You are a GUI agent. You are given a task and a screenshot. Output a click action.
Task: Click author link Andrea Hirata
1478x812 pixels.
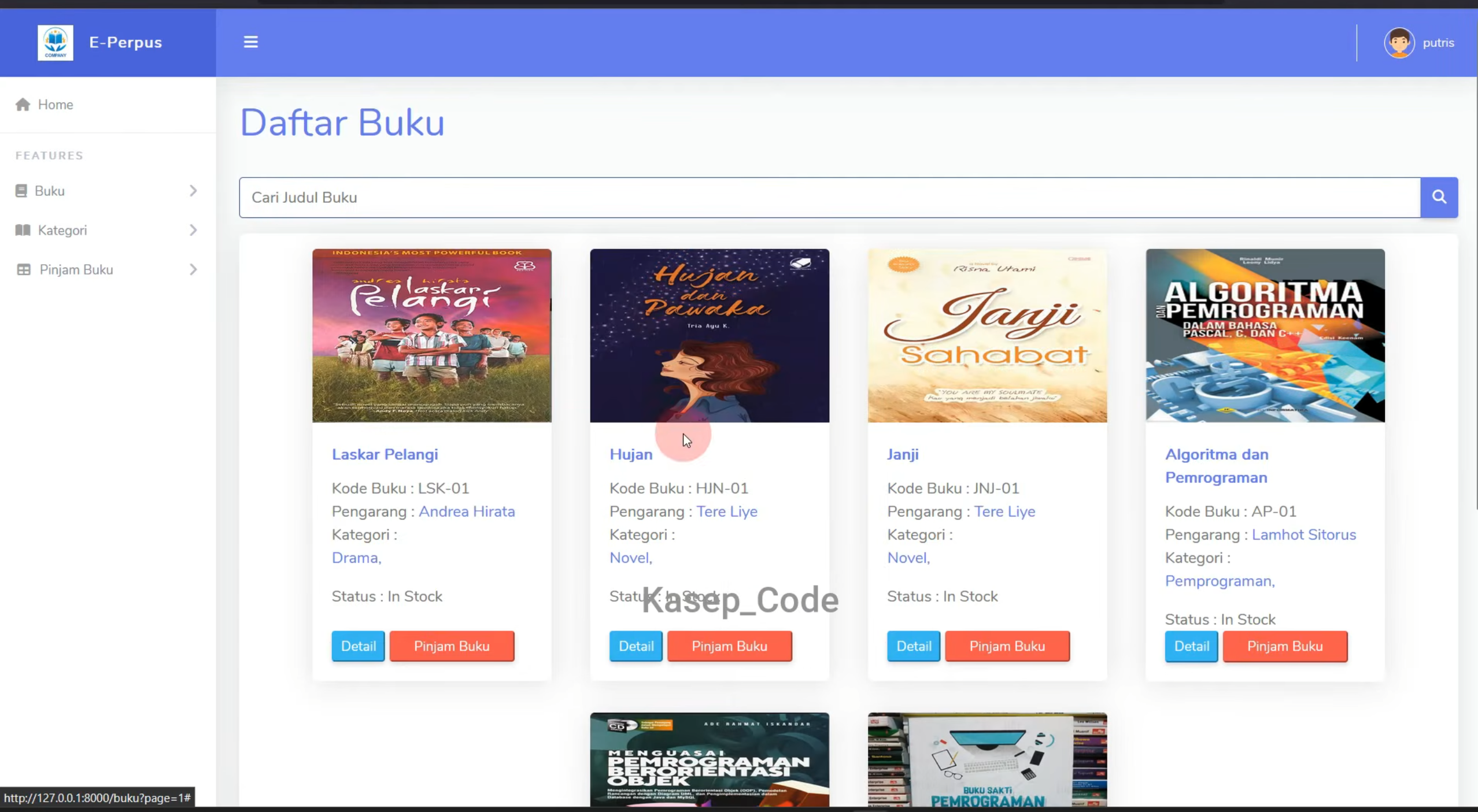pos(467,511)
